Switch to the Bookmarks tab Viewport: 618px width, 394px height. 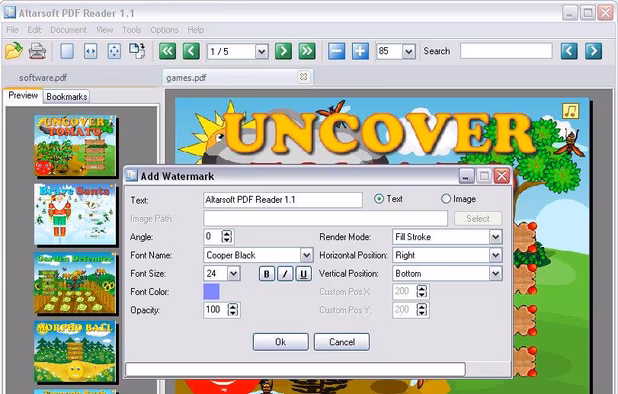click(x=67, y=97)
